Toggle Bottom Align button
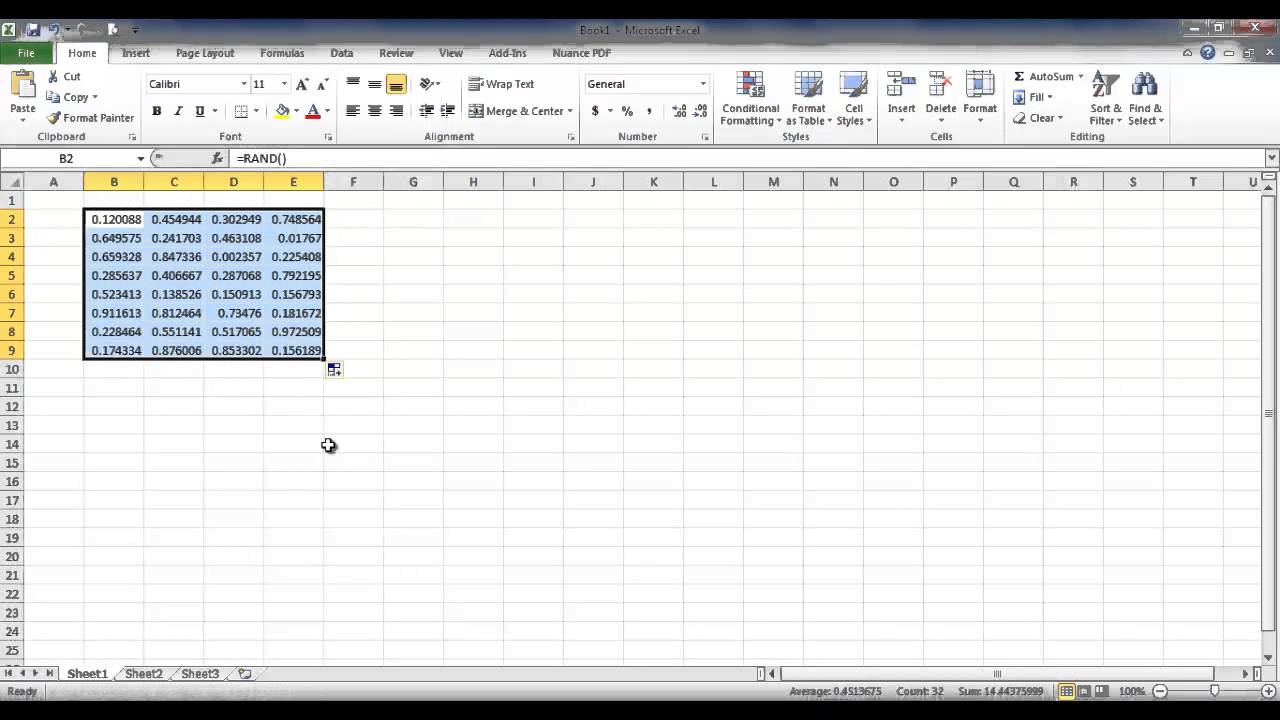This screenshot has height=720, width=1280. (x=397, y=84)
